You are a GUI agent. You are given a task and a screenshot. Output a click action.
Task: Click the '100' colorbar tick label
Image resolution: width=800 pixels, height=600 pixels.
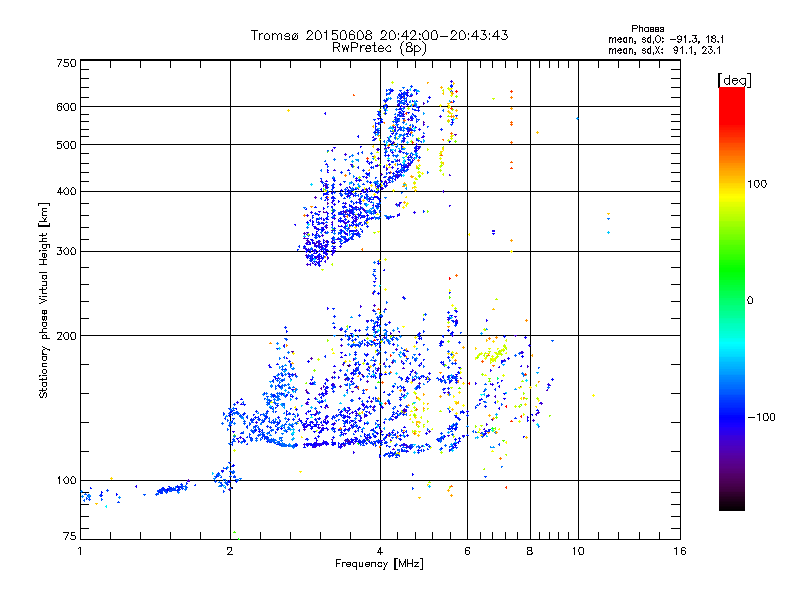[x=757, y=184]
